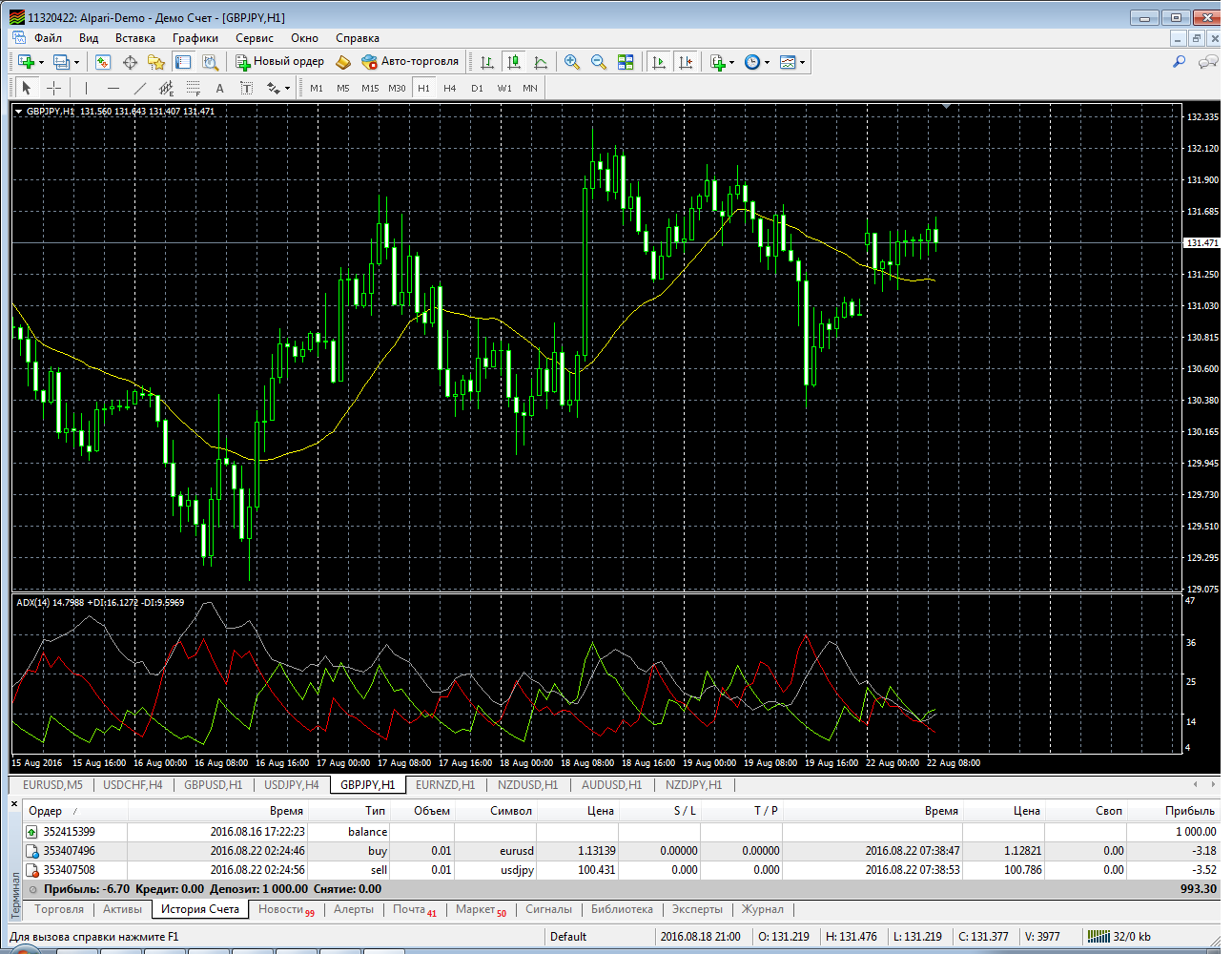The width and height of the screenshot is (1232, 954).
Task: Select the crosshair cursor tool
Action: 54,88
